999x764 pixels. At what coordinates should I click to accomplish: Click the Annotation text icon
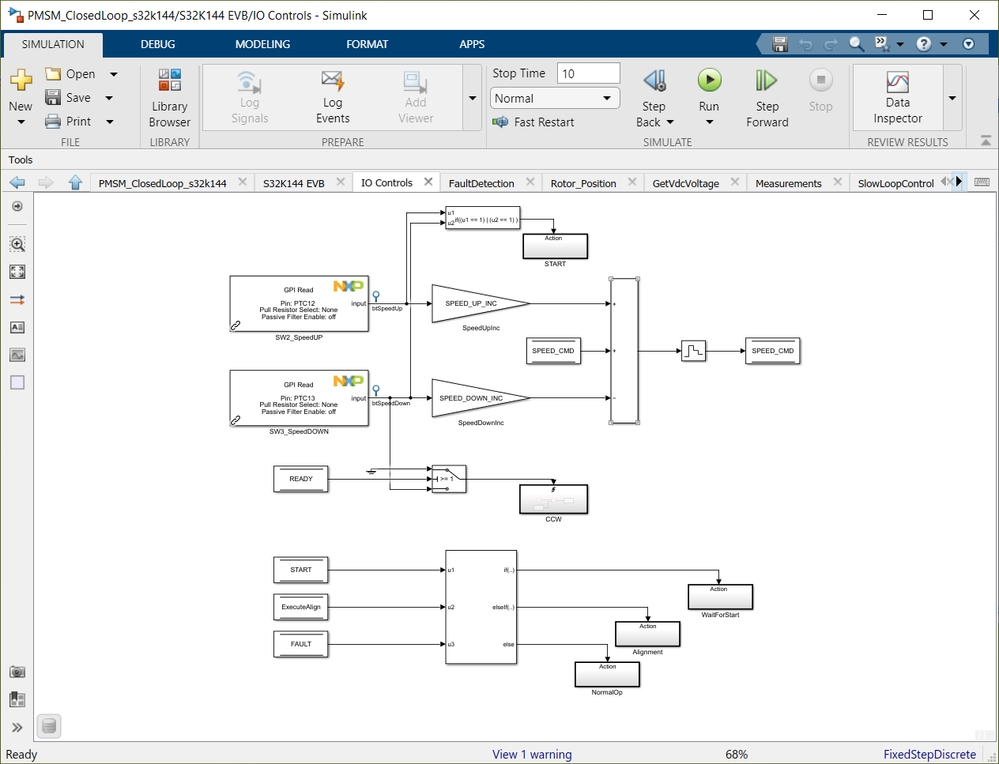(x=17, y=328)
